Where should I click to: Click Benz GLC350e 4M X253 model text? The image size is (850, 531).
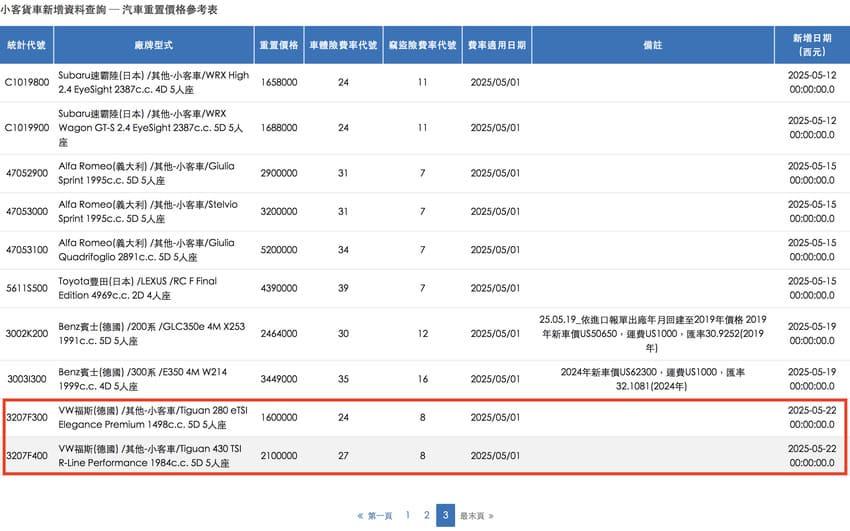tap(151, 334)
